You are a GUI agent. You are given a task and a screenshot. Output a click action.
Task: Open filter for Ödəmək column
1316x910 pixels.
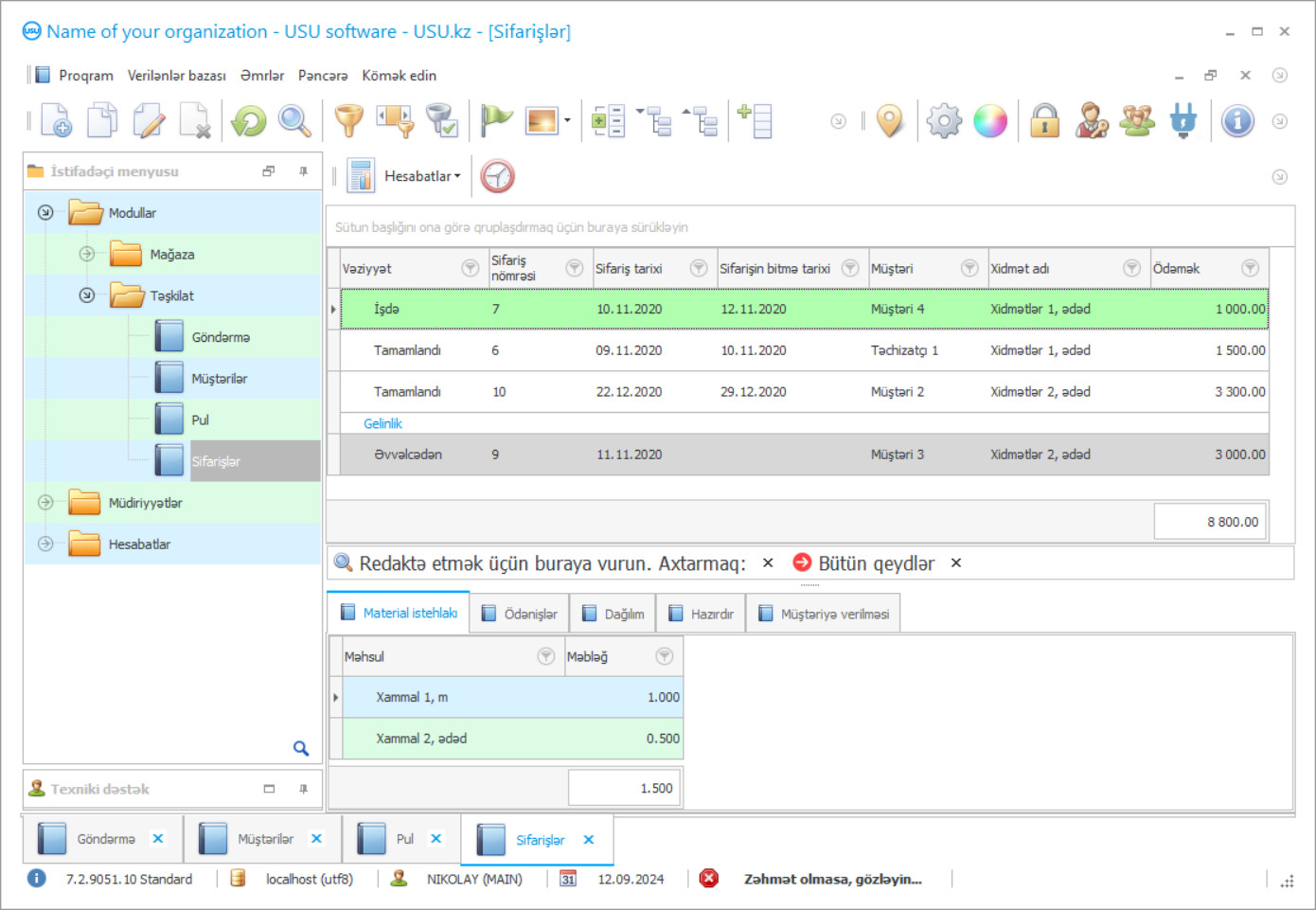coord(1250,268)
